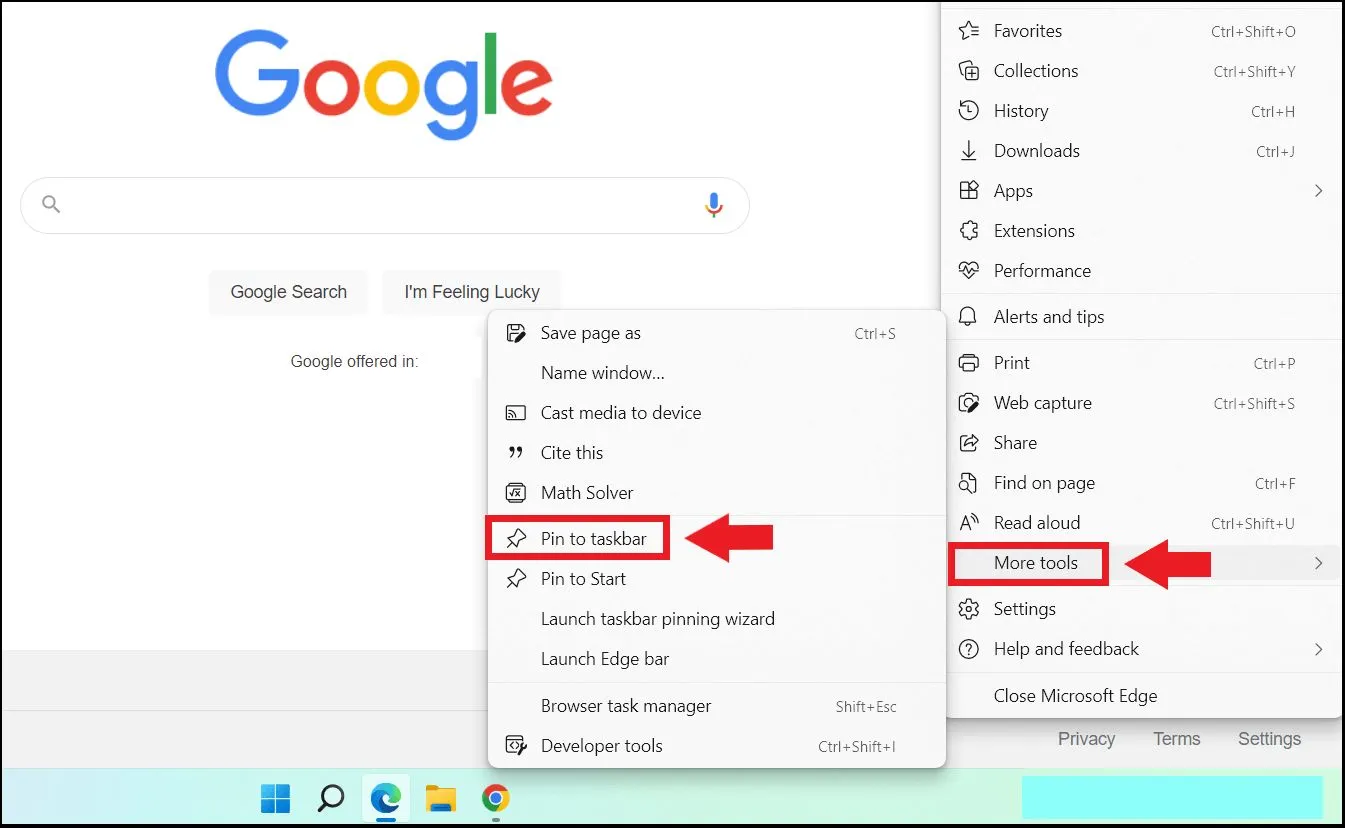Image resolution: width=1345 pixels, height=828 pixels.
Task: Open the Print option
Action: click(x=1011, y=362)
